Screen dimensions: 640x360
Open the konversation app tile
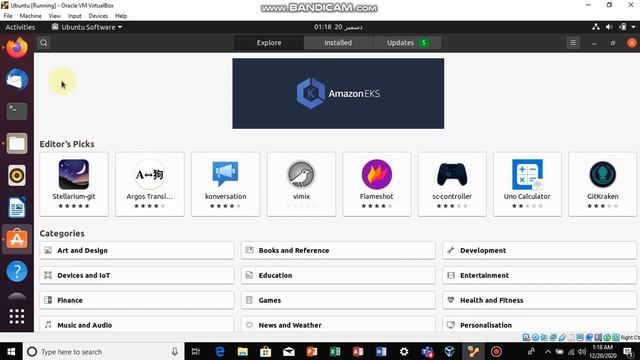tap(225, 184)
